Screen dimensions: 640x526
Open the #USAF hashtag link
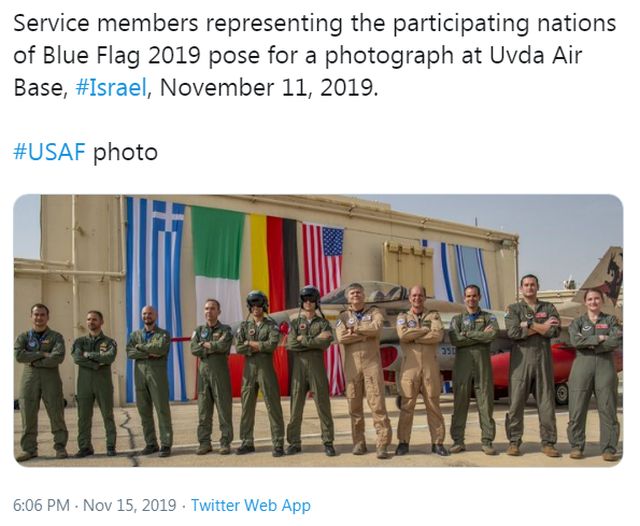tap(49, 152)
